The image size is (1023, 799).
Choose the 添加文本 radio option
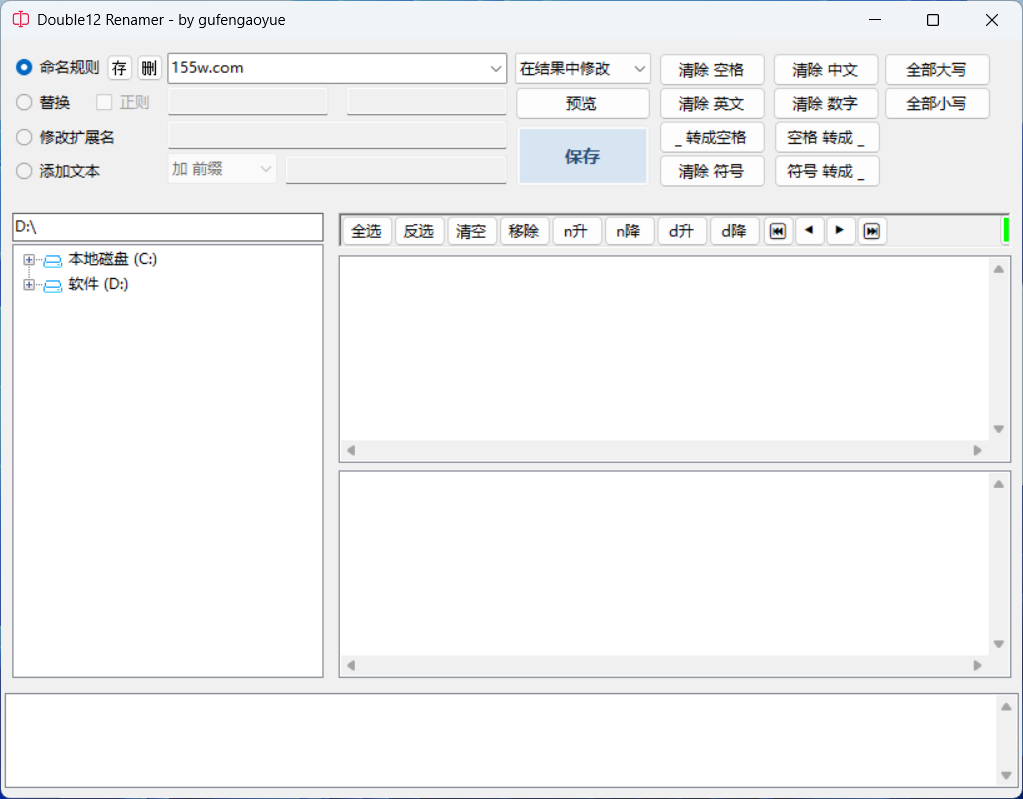pos(24,171)
